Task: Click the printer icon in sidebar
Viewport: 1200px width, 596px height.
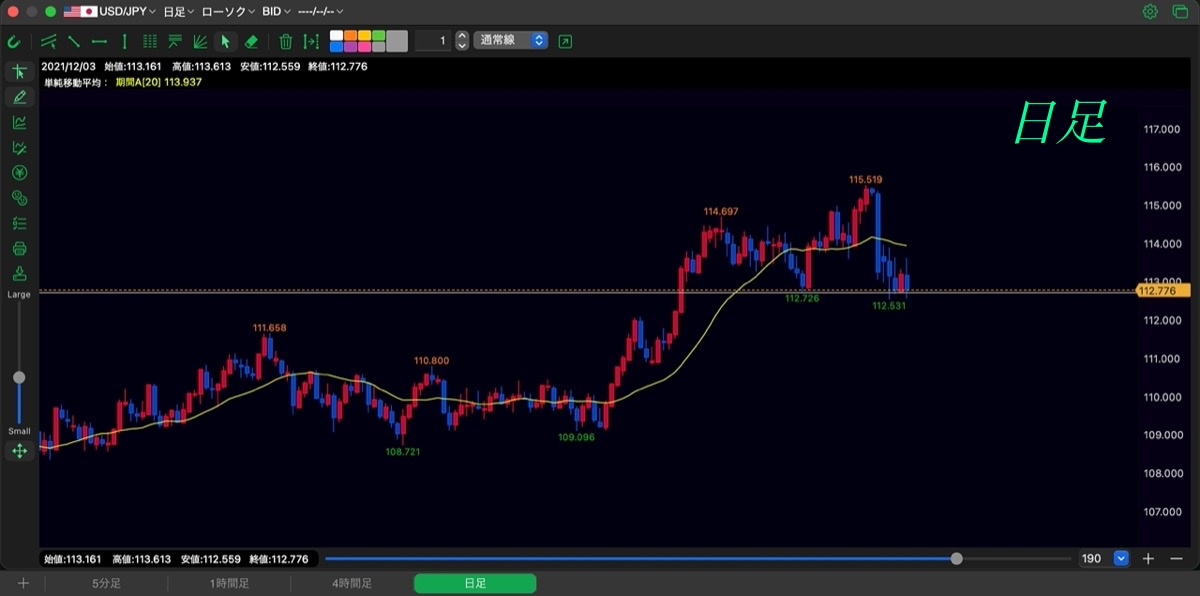Action: (19, 248)
